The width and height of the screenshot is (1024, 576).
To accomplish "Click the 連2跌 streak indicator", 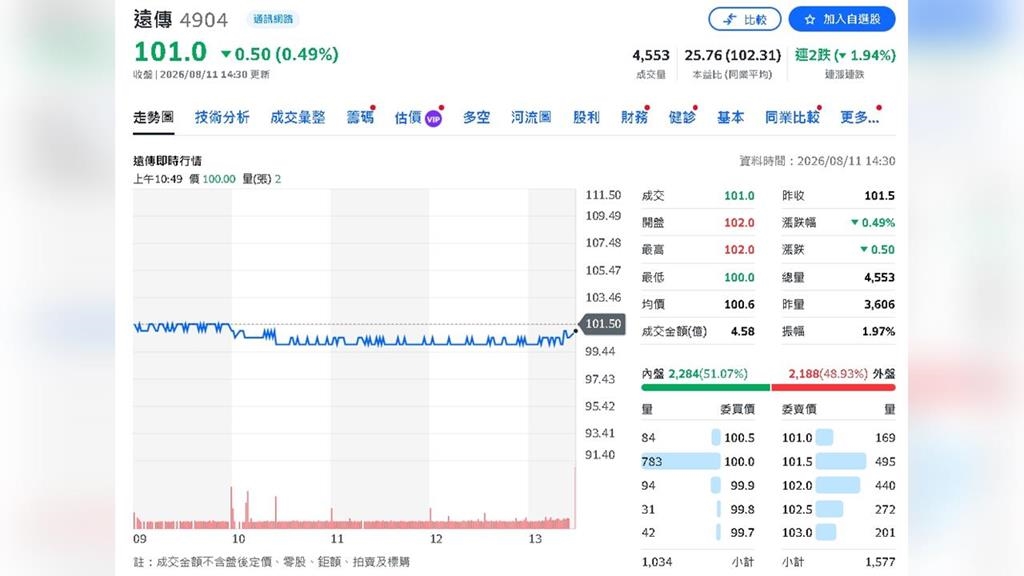I will tap(845, 56).
